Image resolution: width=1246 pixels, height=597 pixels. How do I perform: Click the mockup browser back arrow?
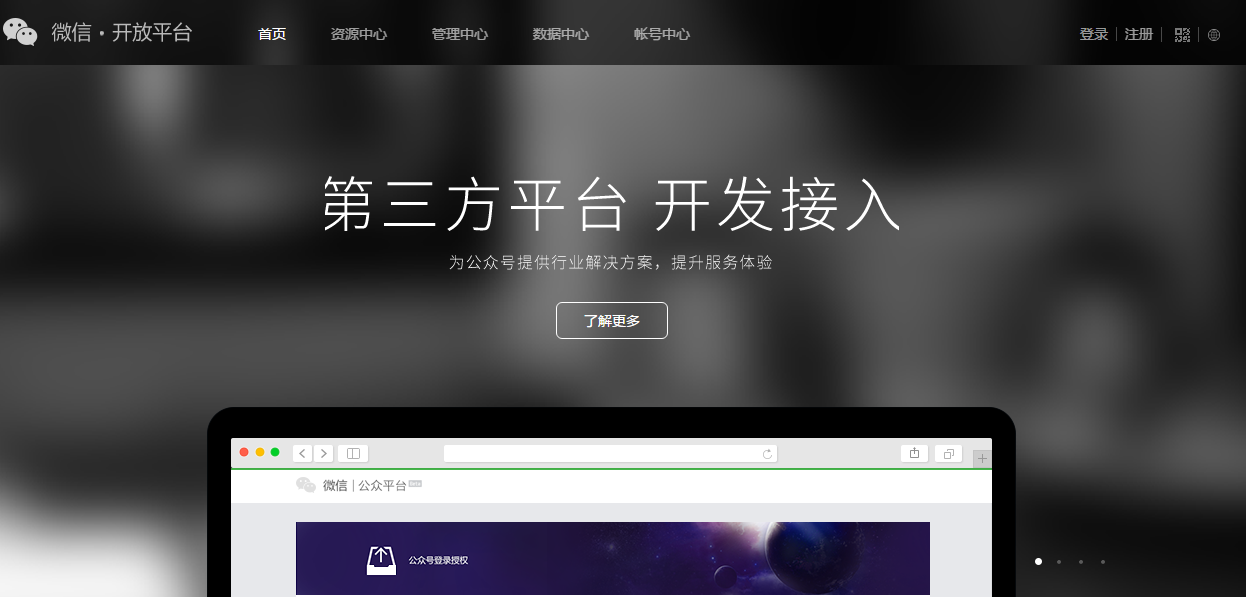tap(303, 454)
